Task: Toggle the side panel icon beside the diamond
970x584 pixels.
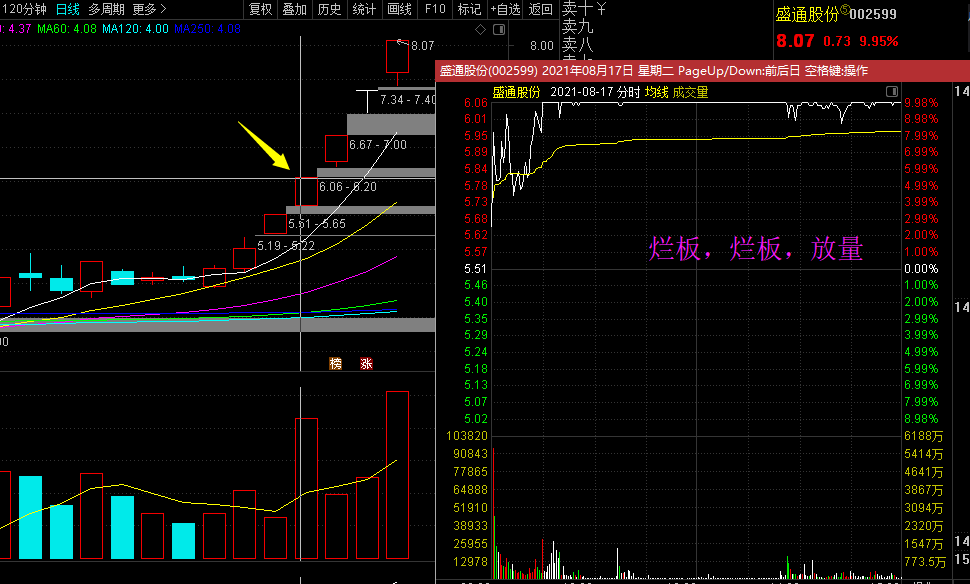Action: pos(499,29)
